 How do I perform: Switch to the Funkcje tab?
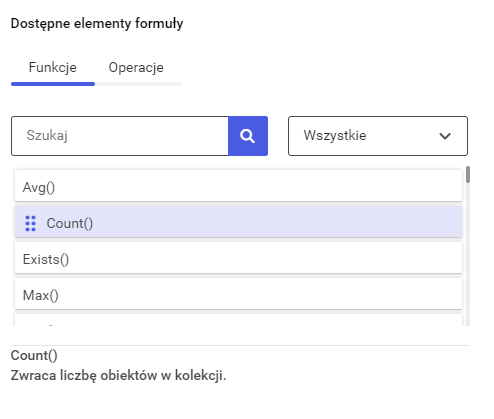click(x=53, y=68)
